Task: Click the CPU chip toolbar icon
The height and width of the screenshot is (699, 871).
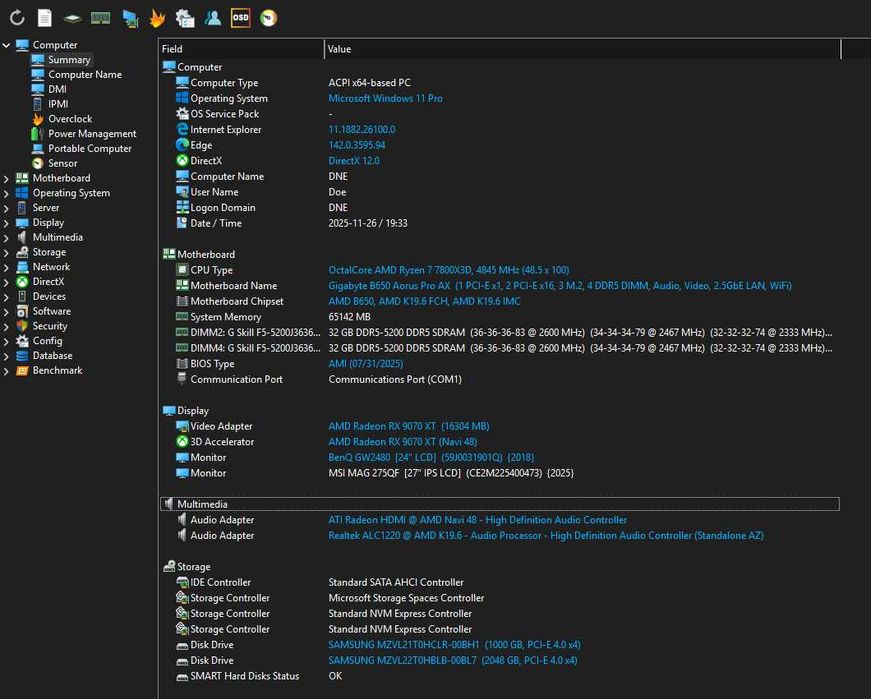Action: [x=72, y=18]
